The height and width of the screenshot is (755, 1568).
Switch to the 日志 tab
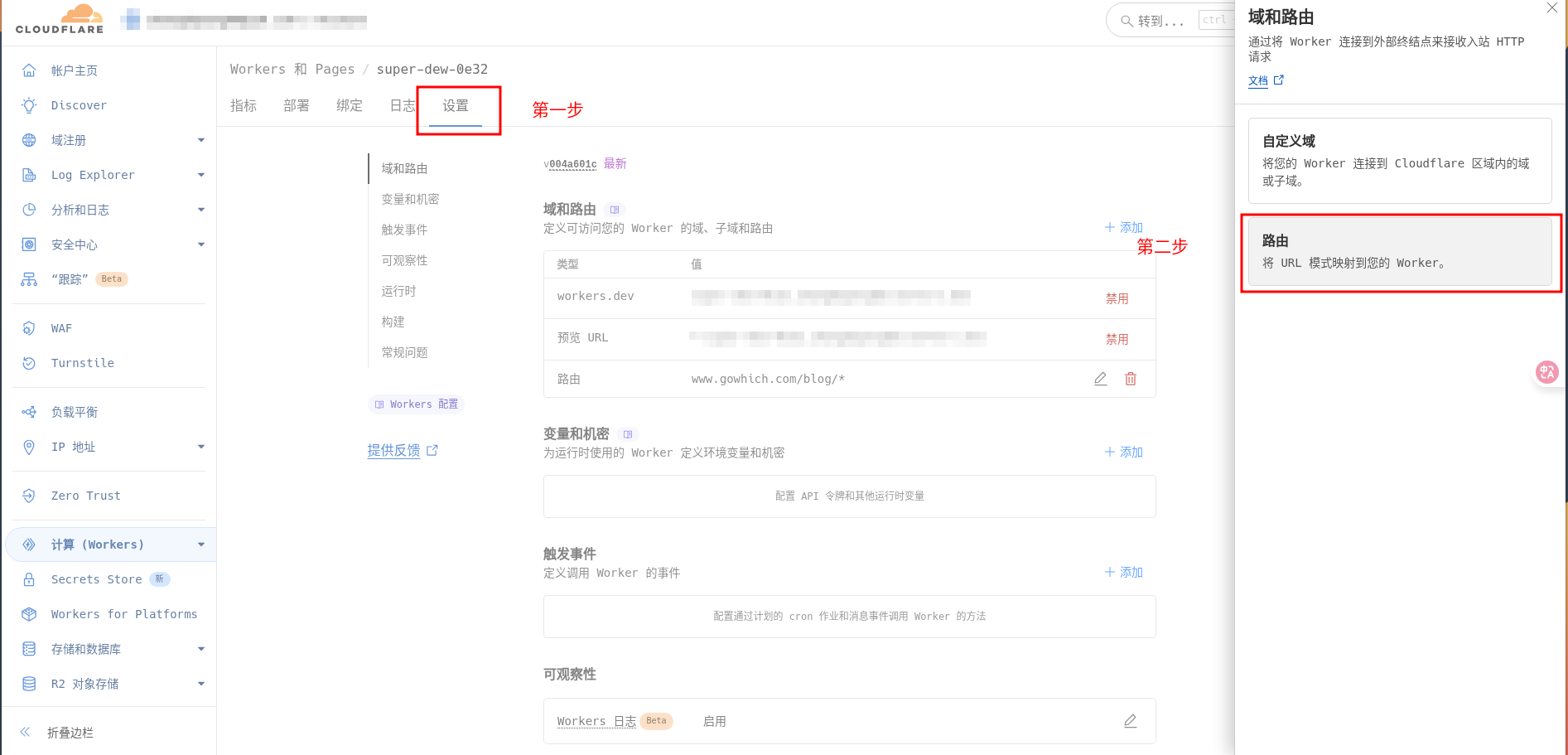click(x=403, y=105)
